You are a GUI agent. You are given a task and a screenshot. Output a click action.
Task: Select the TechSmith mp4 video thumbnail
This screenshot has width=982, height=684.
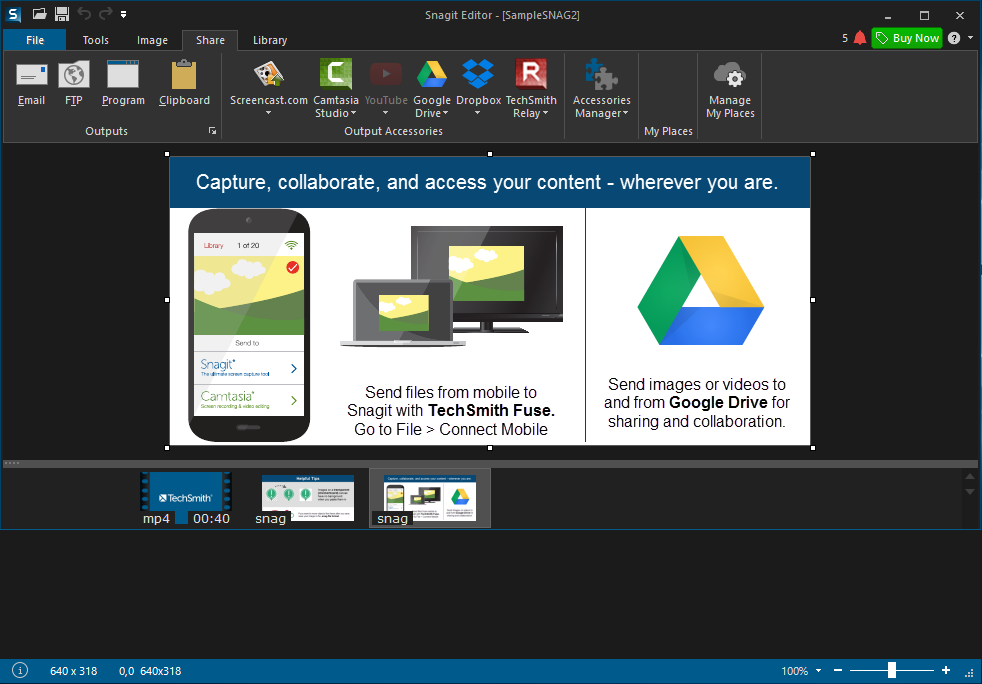[x=186, y=498]
